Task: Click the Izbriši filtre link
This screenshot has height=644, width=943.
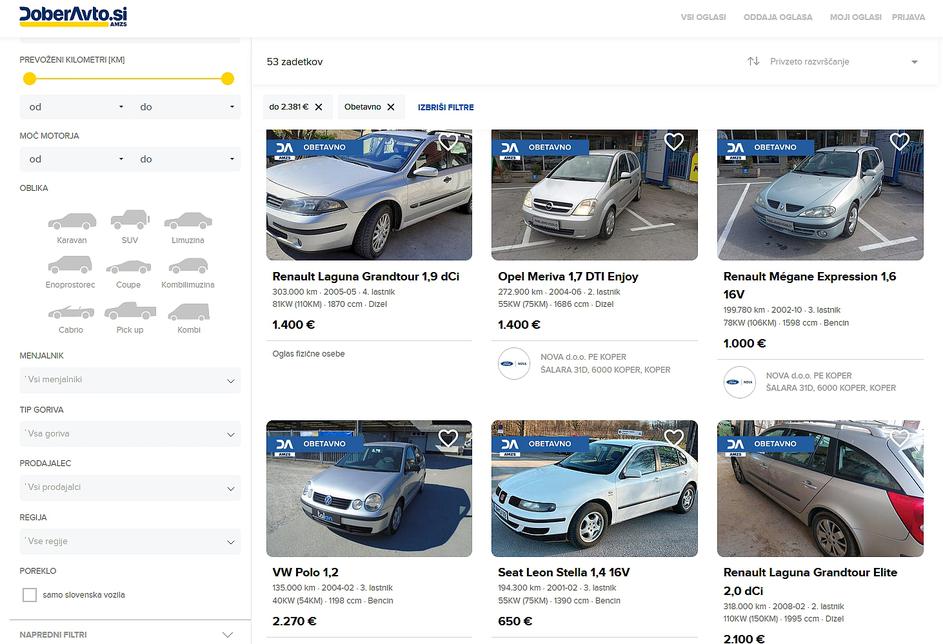Action: point(446,107)
